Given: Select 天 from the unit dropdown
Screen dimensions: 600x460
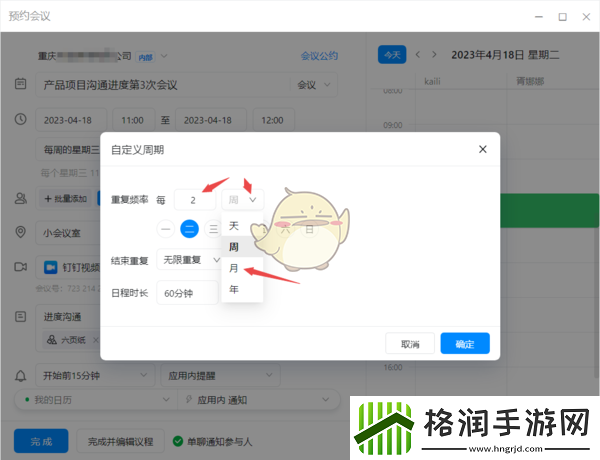Looking at the screenshot, I should click(x=242, y=225).
